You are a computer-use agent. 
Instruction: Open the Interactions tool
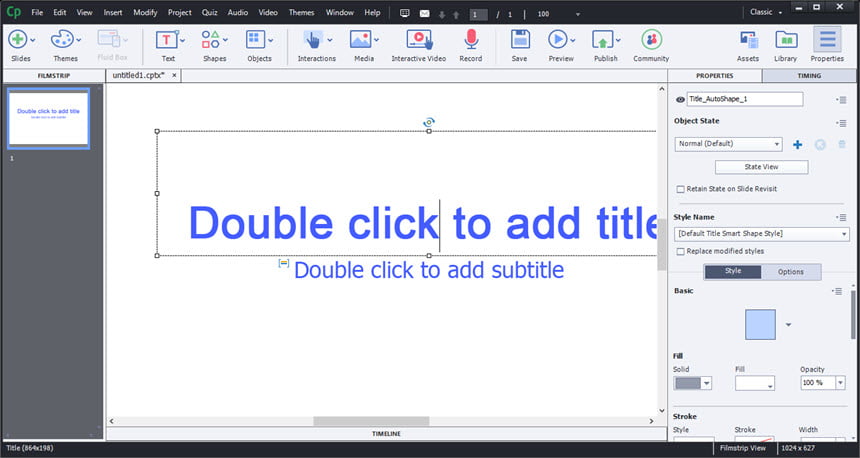tap(313, 39)
